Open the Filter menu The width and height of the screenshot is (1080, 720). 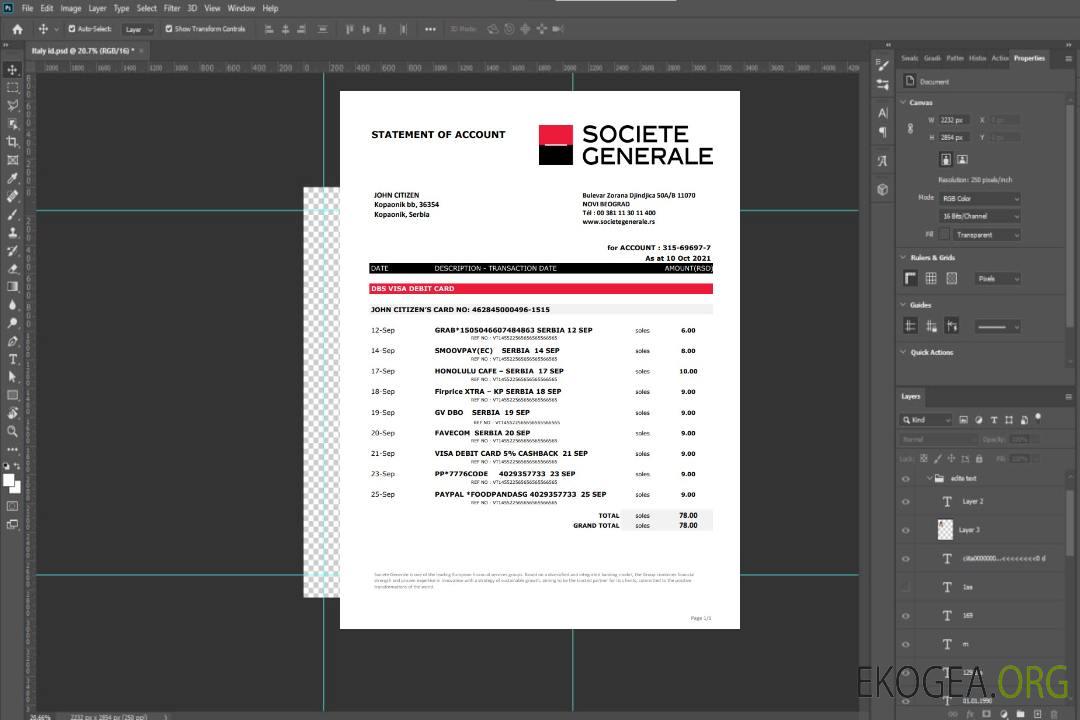pyautogui.click(x=172, y=8)
